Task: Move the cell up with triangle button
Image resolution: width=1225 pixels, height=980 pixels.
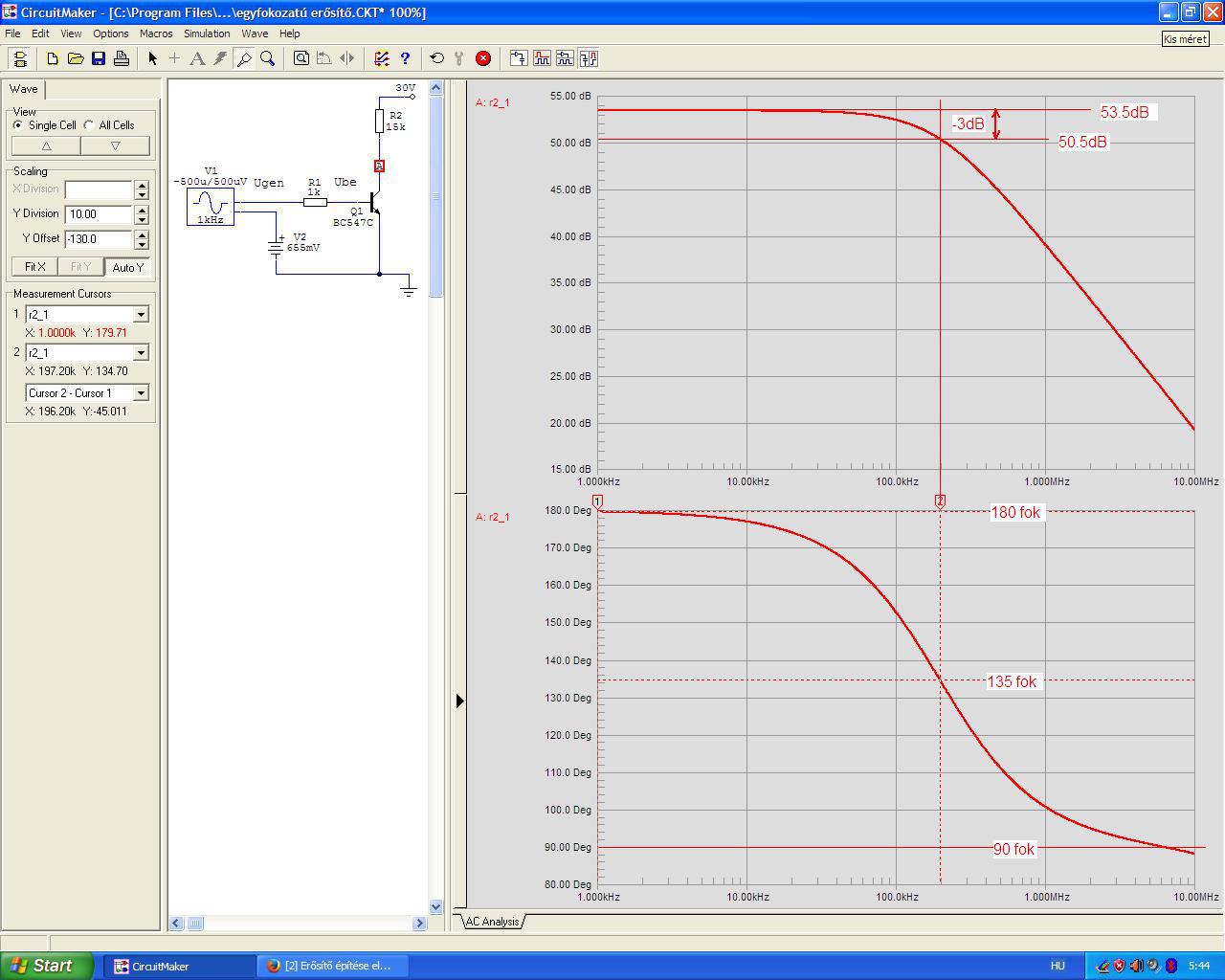Action: coord(46,146)
